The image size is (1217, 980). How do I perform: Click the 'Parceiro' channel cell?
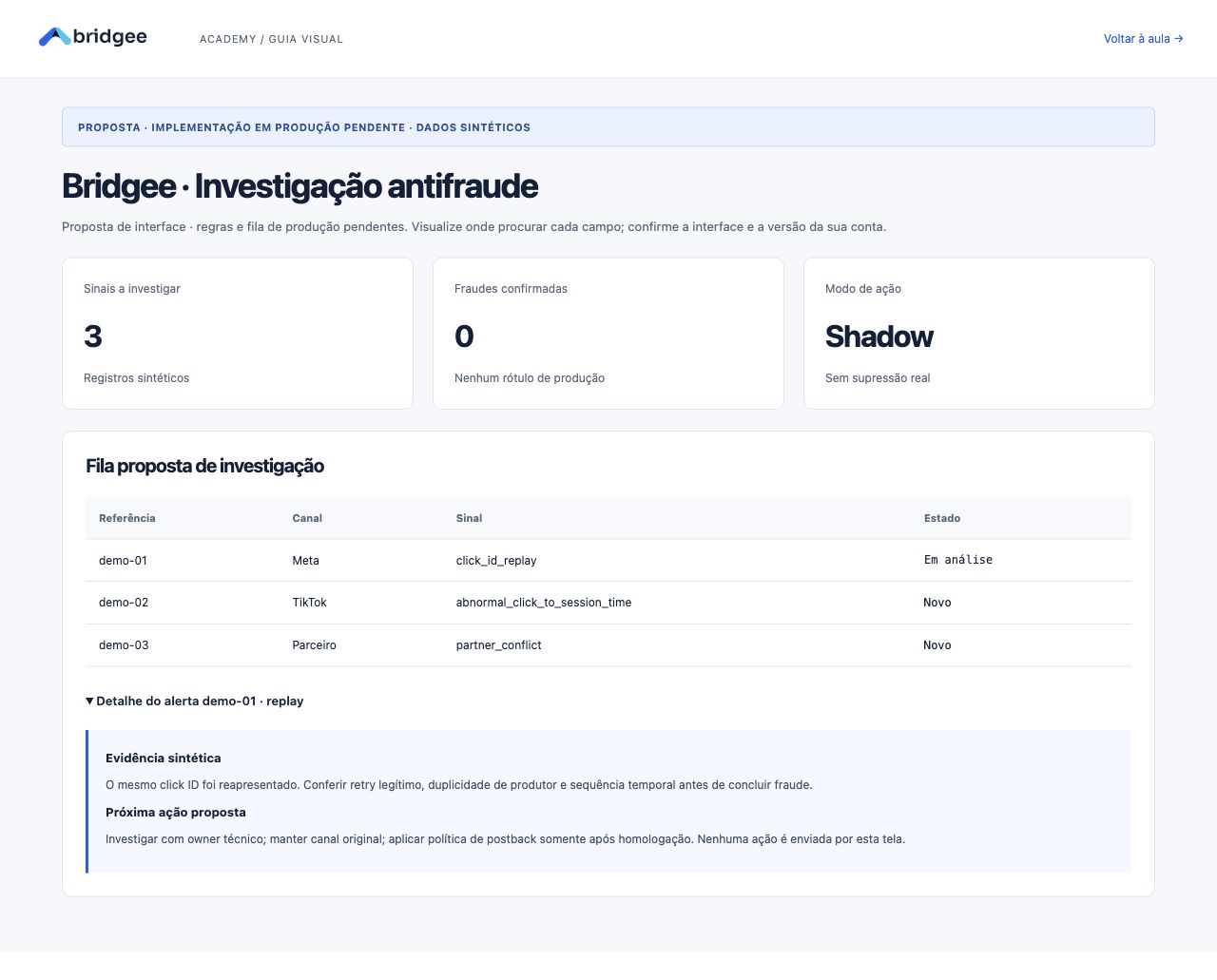click(x=314, y=645)
